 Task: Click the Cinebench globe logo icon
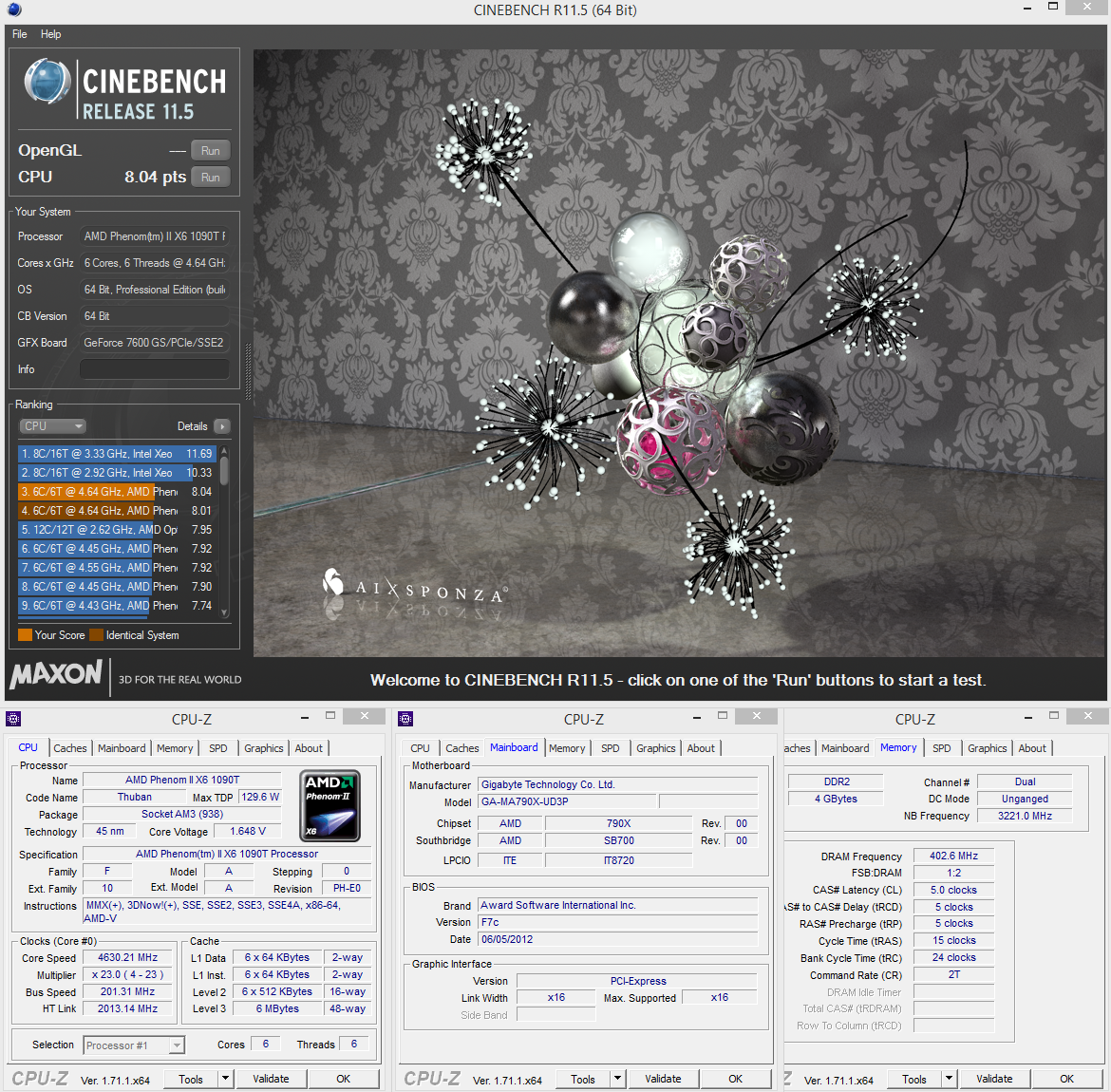coord(47,83)
